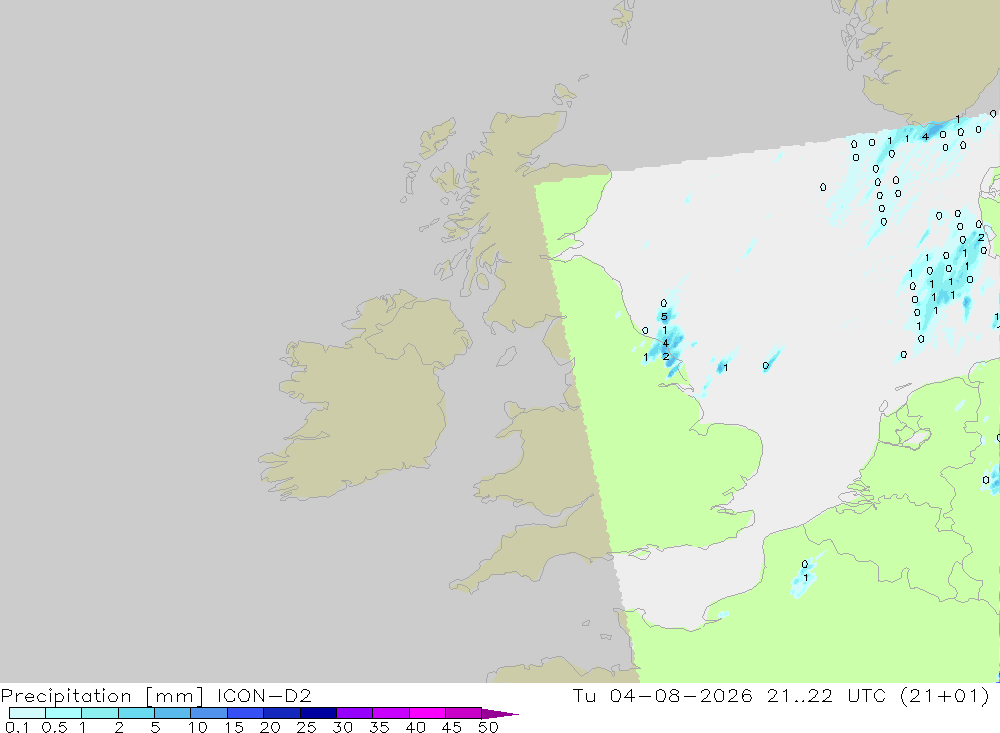Click the legend label "25"

point(306,727)
